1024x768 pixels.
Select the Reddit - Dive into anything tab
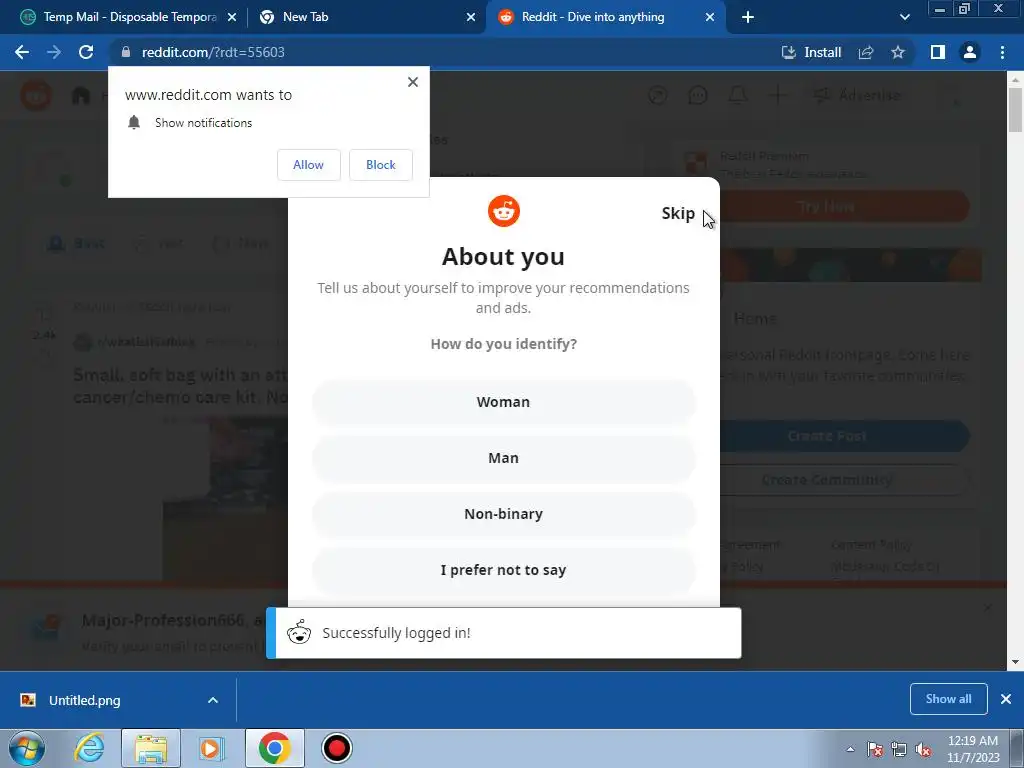coord(604,17)
